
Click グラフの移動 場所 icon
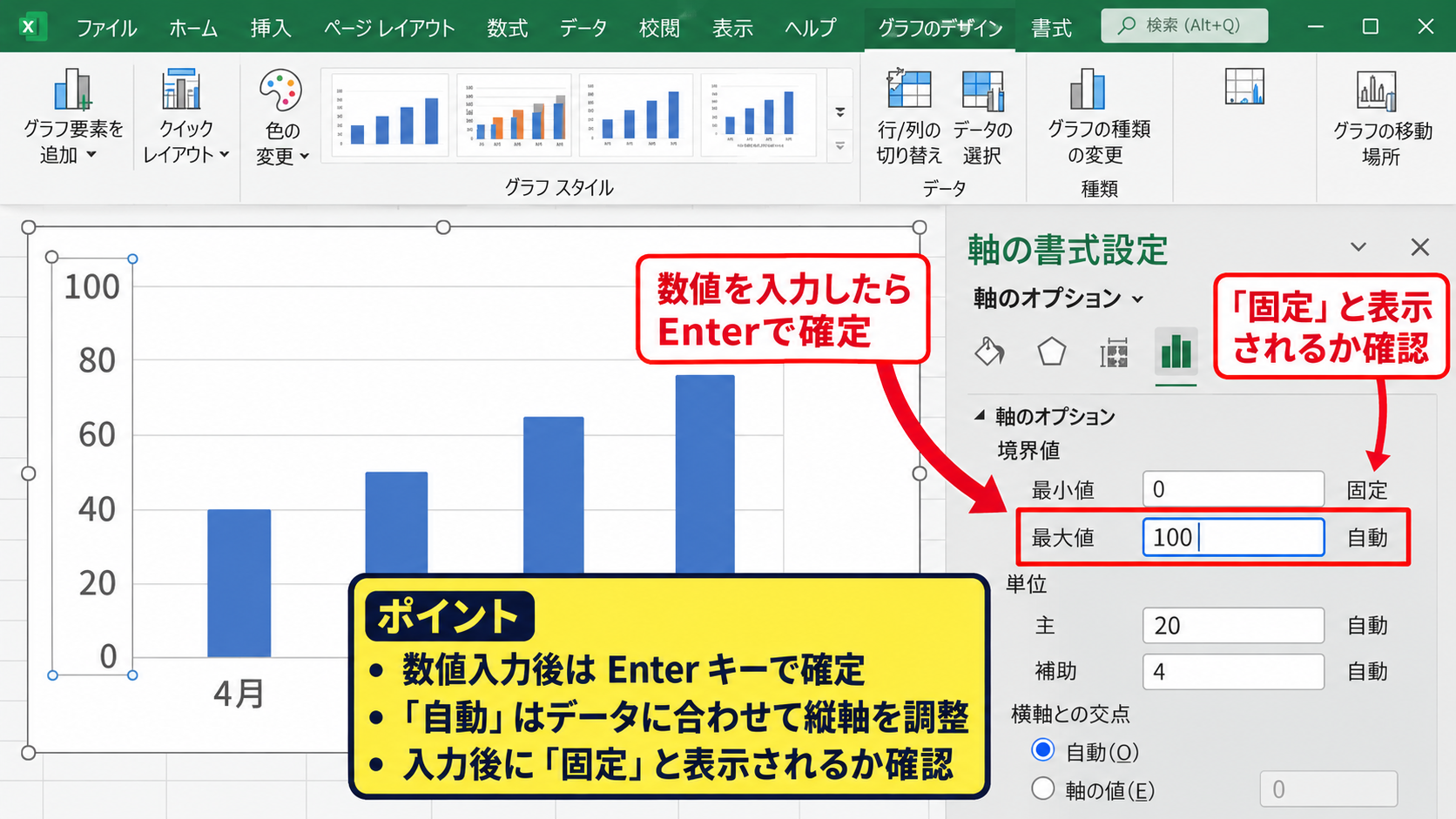click(x=1377, y=90)
